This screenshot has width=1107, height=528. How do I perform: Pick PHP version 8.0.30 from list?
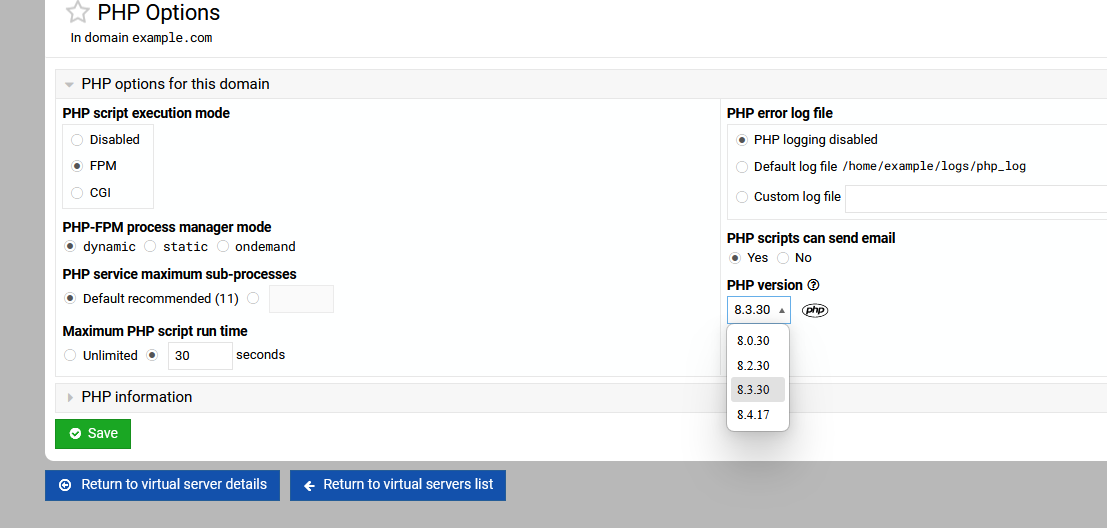[753, 341]
